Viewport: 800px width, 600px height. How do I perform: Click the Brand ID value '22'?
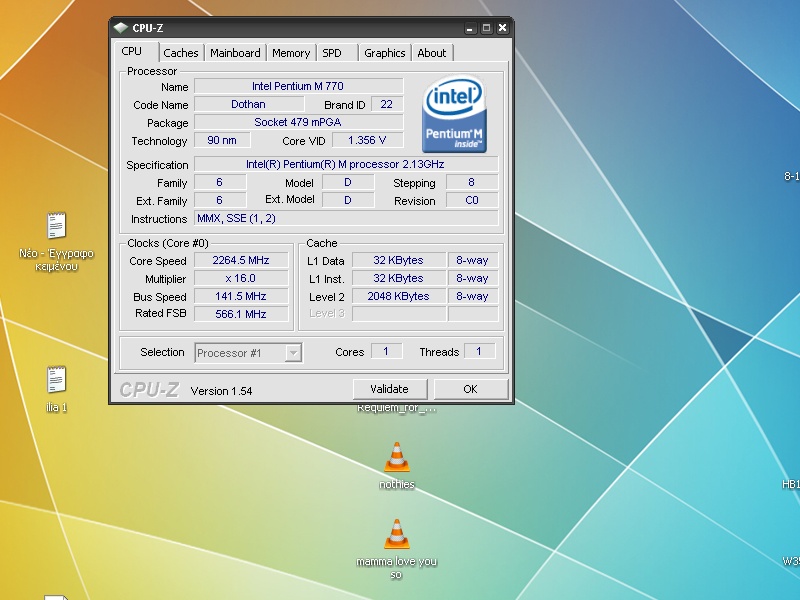tap(387, 105)
